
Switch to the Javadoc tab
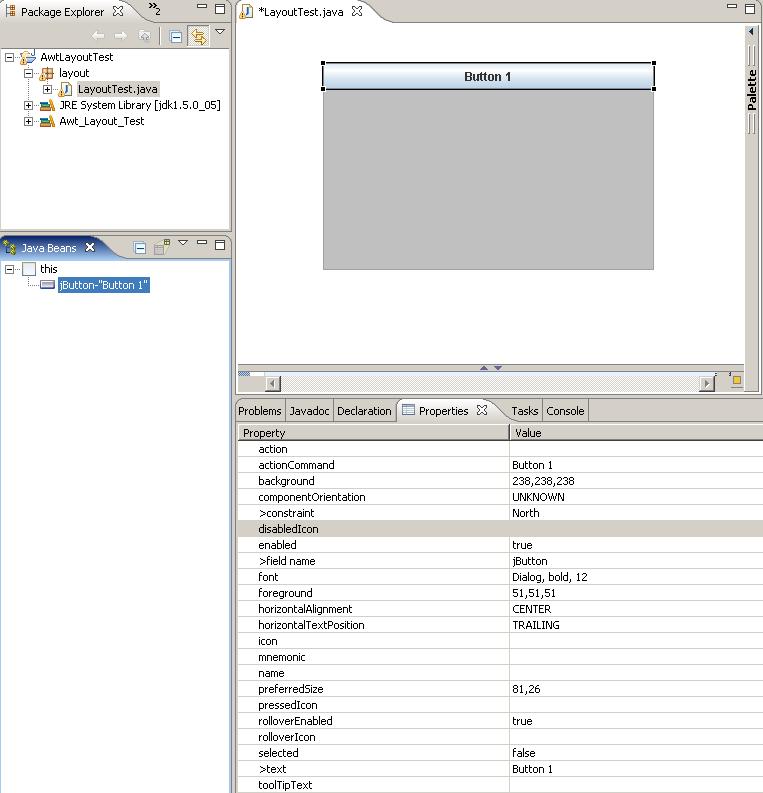point(309,411)
